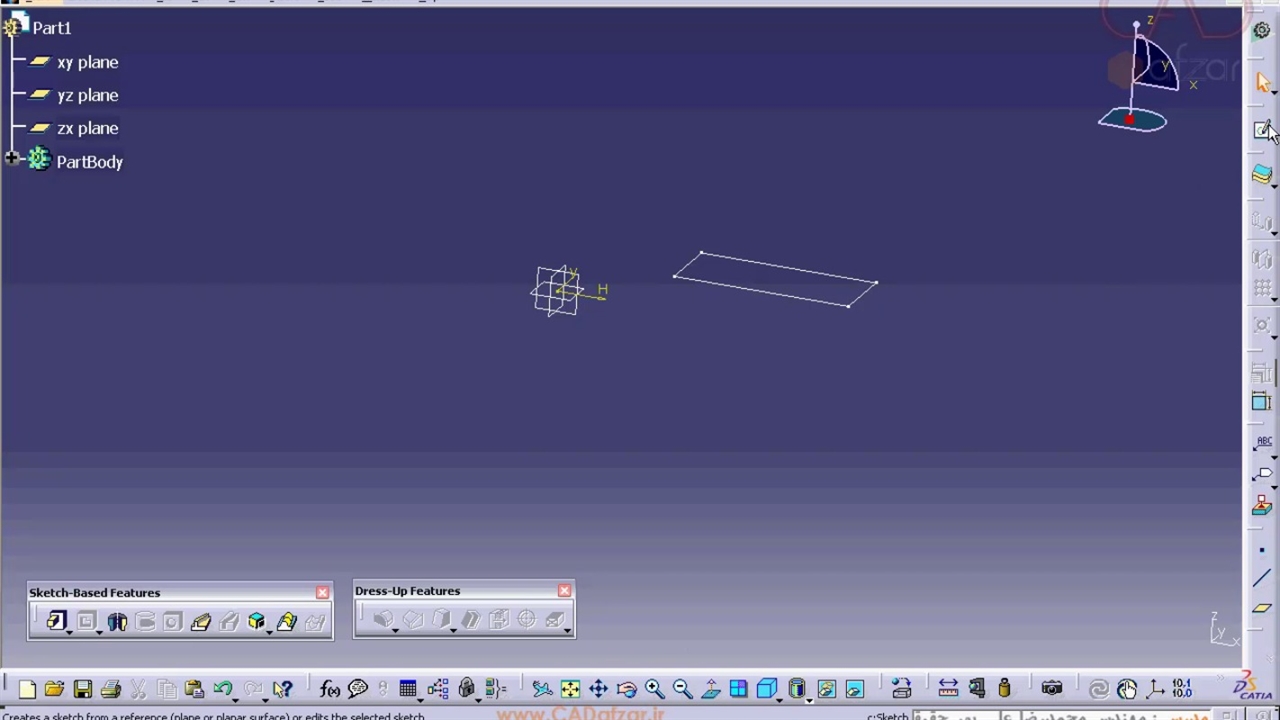
Task: Click the Fit All In view icon
Action: (570, 689)
